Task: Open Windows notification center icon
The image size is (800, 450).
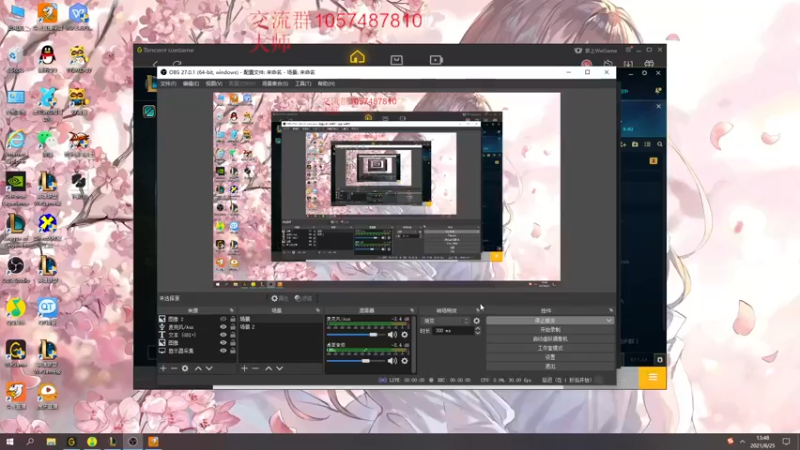Action: pos(787,442)
